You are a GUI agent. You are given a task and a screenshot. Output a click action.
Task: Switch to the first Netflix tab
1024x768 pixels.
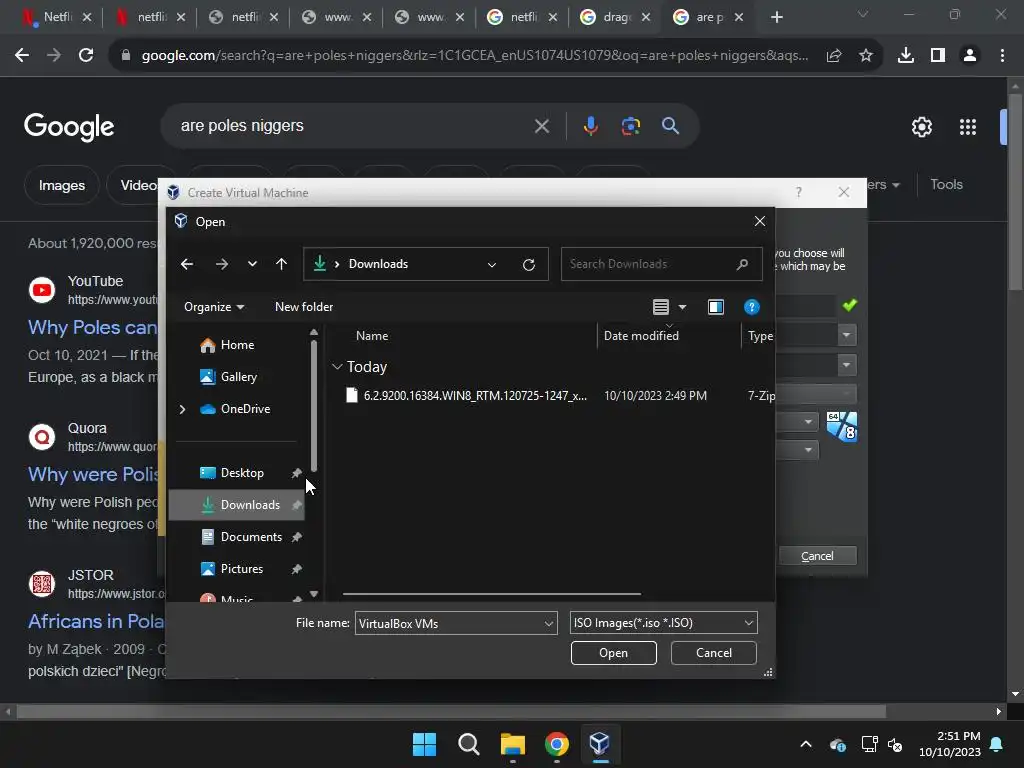click(x=56, y=17)
